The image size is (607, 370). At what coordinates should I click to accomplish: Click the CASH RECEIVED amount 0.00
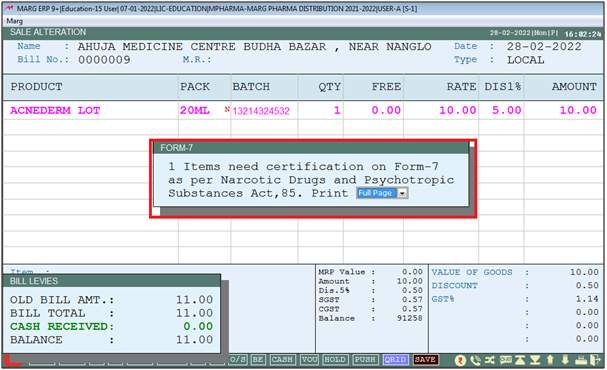click(198, 327)
